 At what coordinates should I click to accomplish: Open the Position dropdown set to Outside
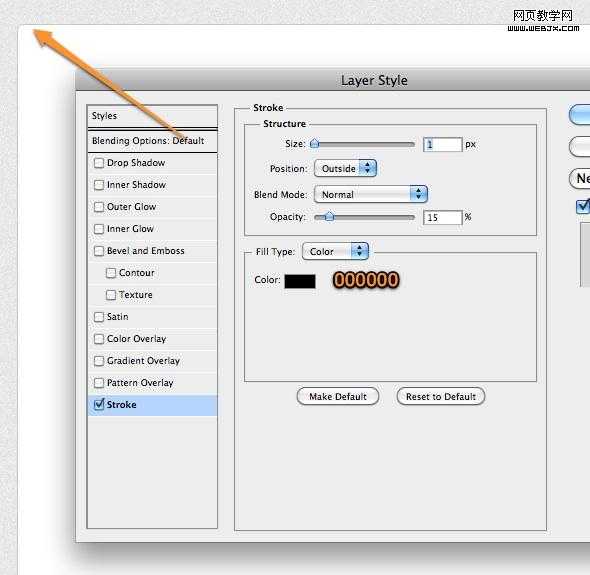[345, 168]
